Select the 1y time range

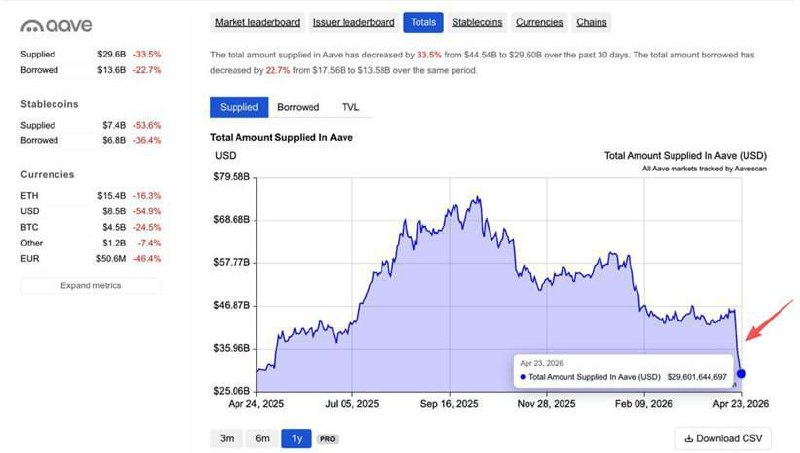pos(296,438)
